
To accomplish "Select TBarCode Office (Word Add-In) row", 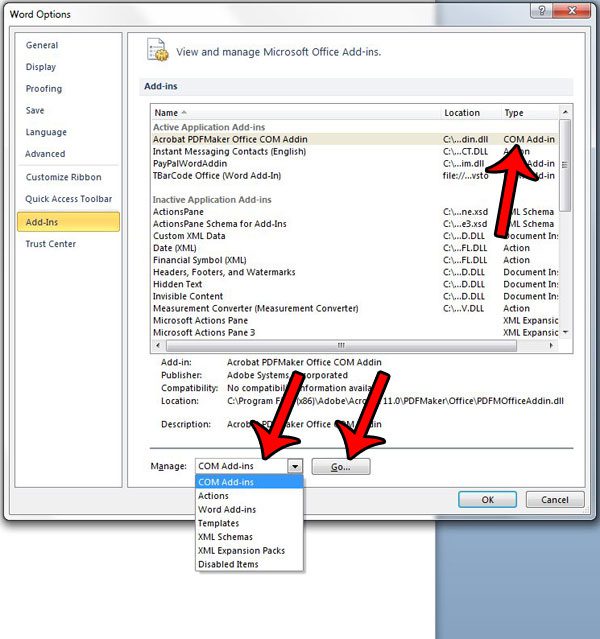I will 355,176.
